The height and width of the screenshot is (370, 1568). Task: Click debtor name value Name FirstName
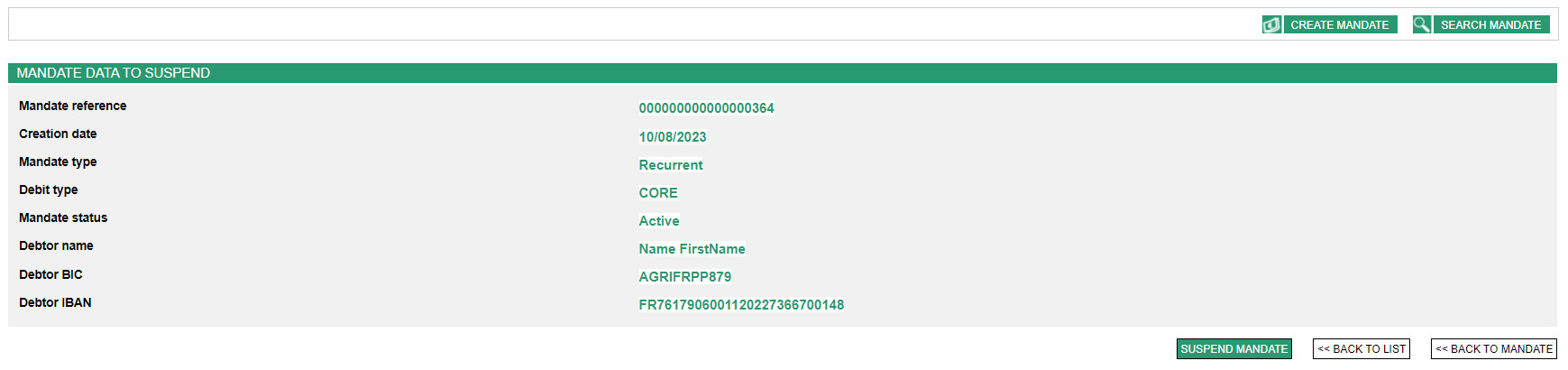(692, 249)
